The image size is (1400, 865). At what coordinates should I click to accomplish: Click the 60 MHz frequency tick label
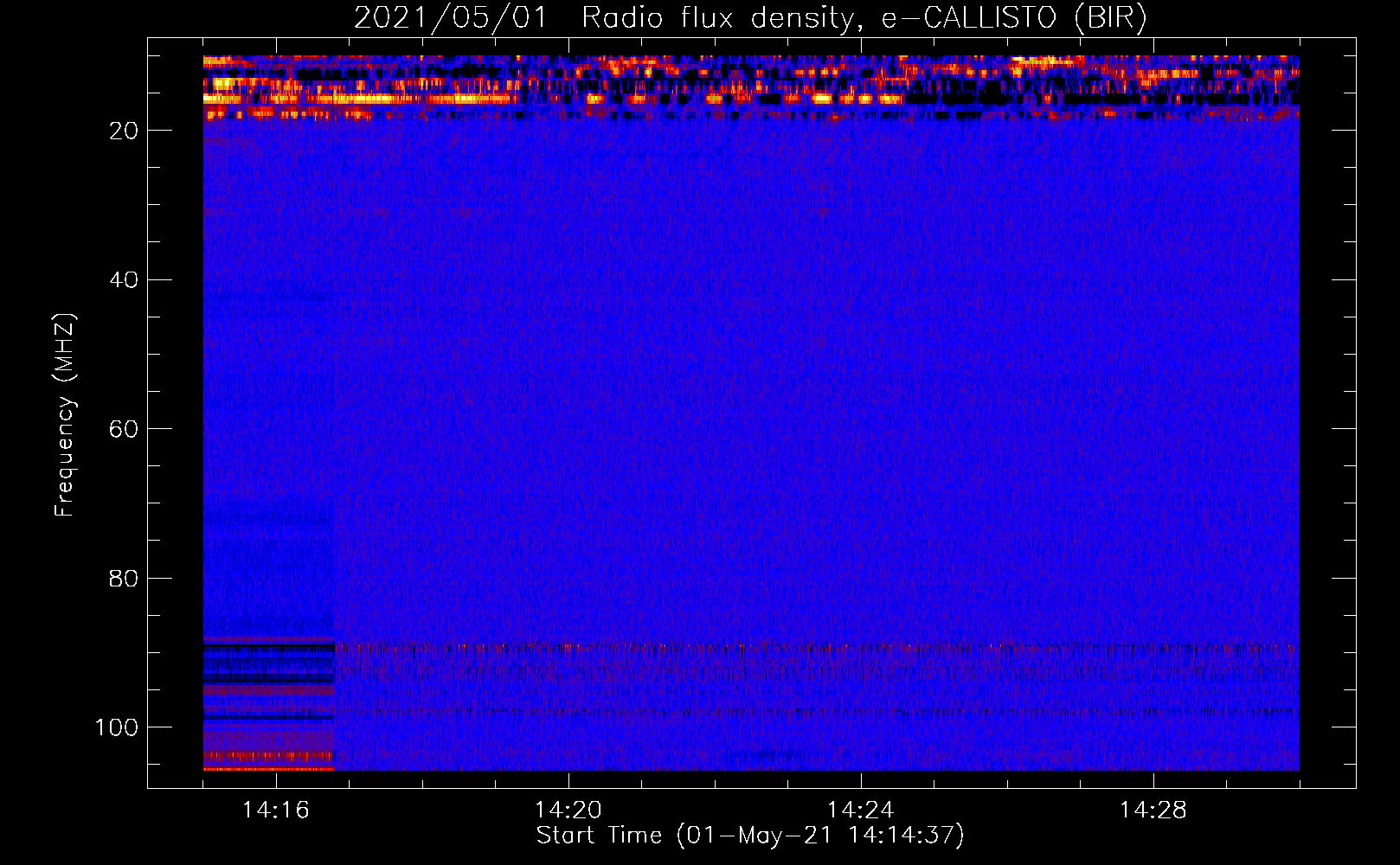click(125, 430)
